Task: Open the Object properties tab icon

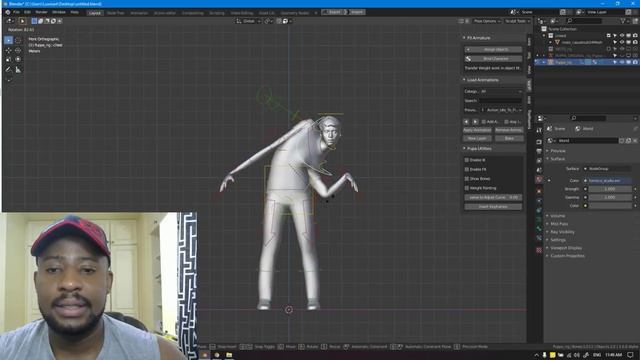Action: click(539, 191)
